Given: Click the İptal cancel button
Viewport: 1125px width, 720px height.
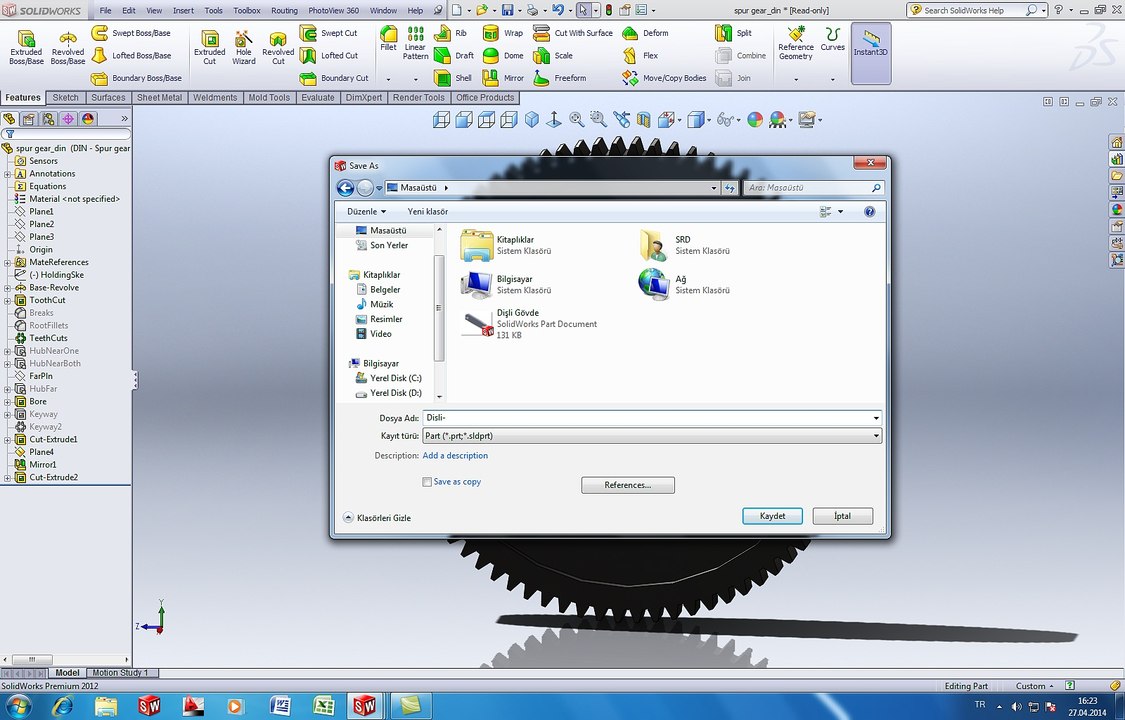Looking at the screenshot, I should (x=843, y=516).
